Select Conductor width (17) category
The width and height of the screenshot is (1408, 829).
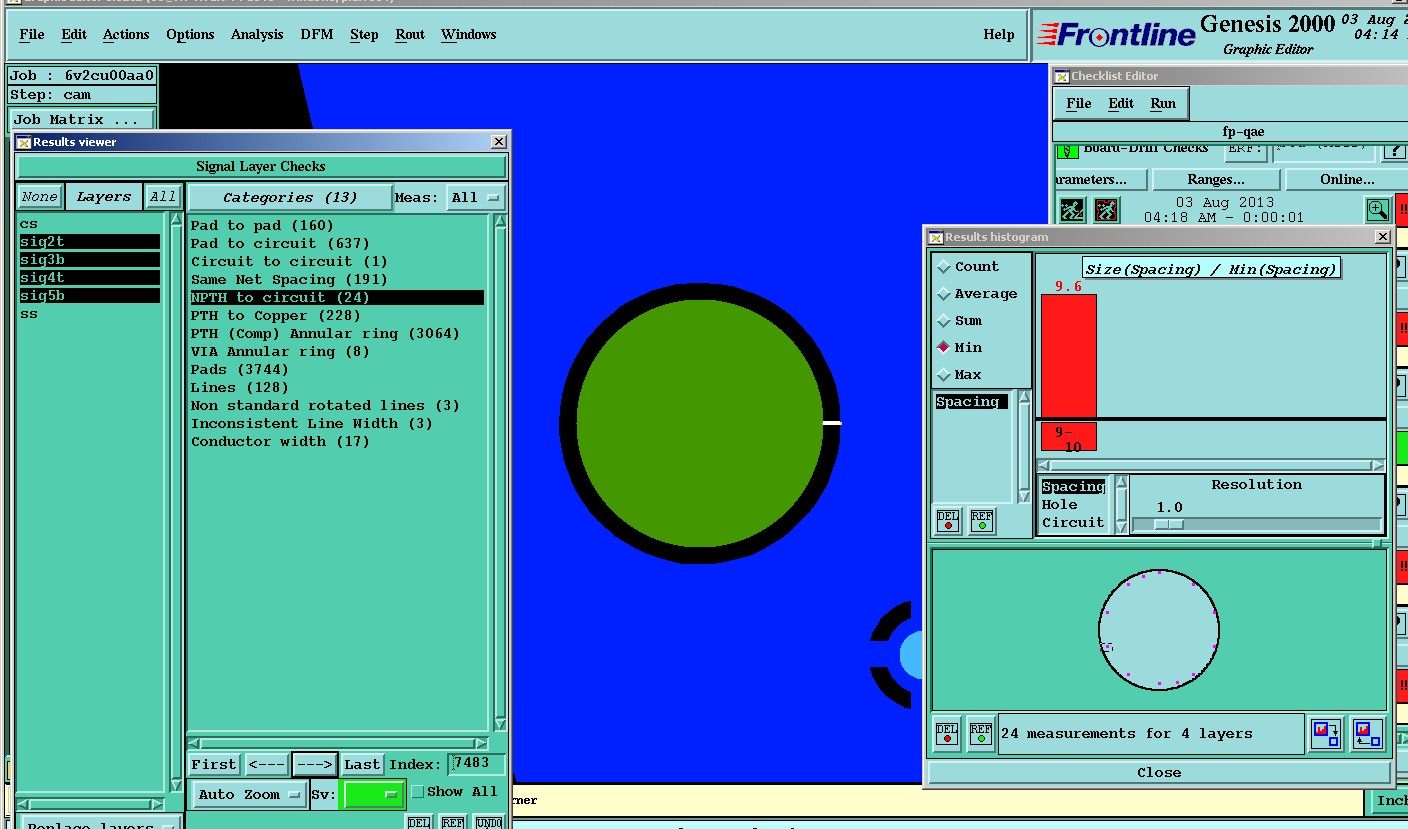[x=280, y=442]
